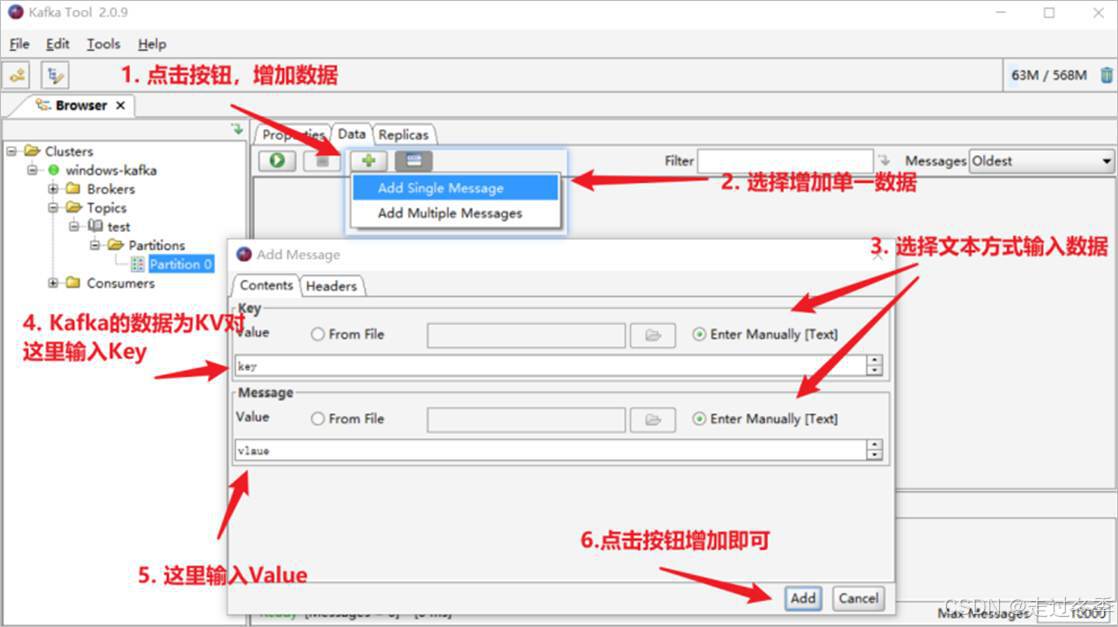
Task: Expand the Consumers tree node
Action: point(53,282)
